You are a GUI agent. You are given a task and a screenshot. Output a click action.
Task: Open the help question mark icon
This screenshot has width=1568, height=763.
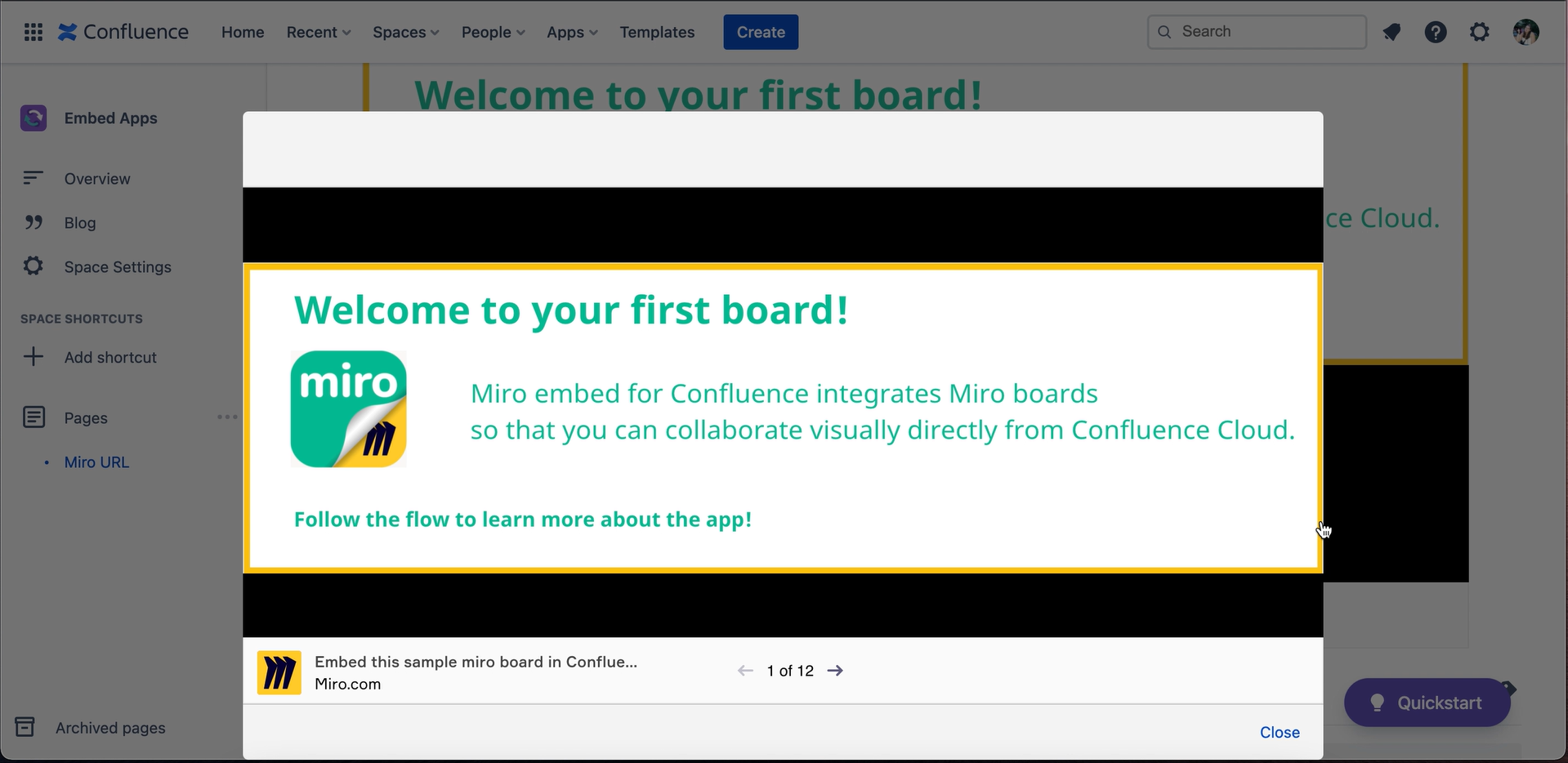point(1436,32)
